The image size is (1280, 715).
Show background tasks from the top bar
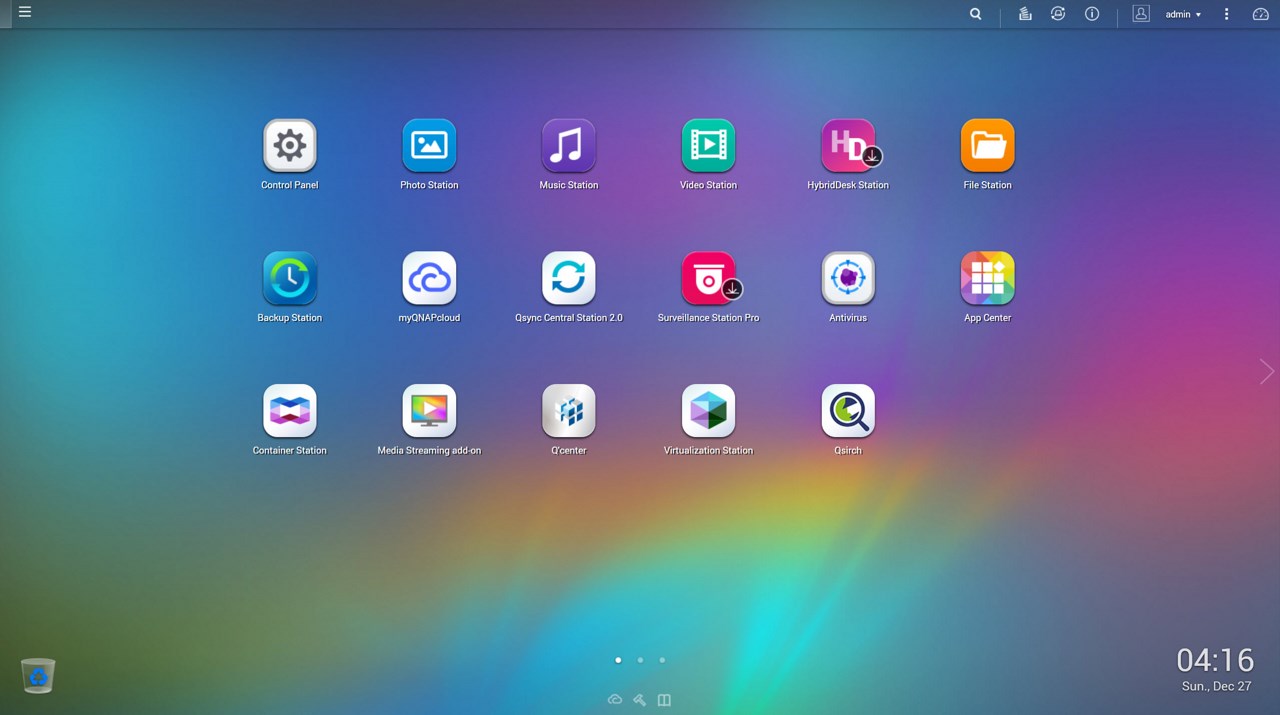coord(1025,14)
